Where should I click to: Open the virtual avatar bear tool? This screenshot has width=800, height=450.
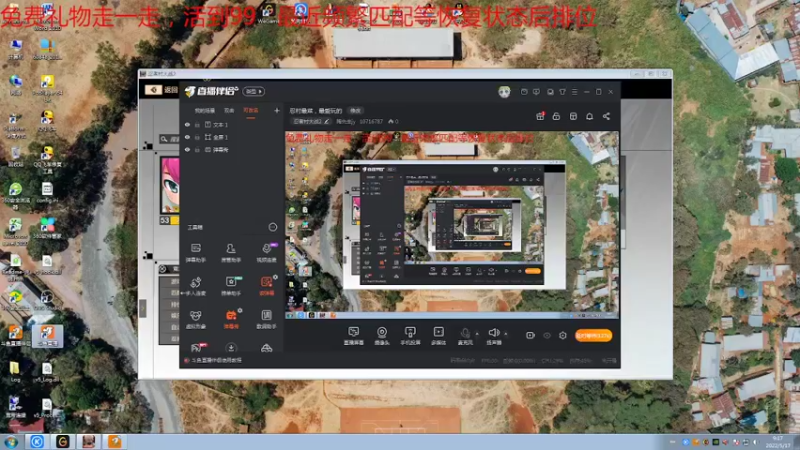pos(195,319)
